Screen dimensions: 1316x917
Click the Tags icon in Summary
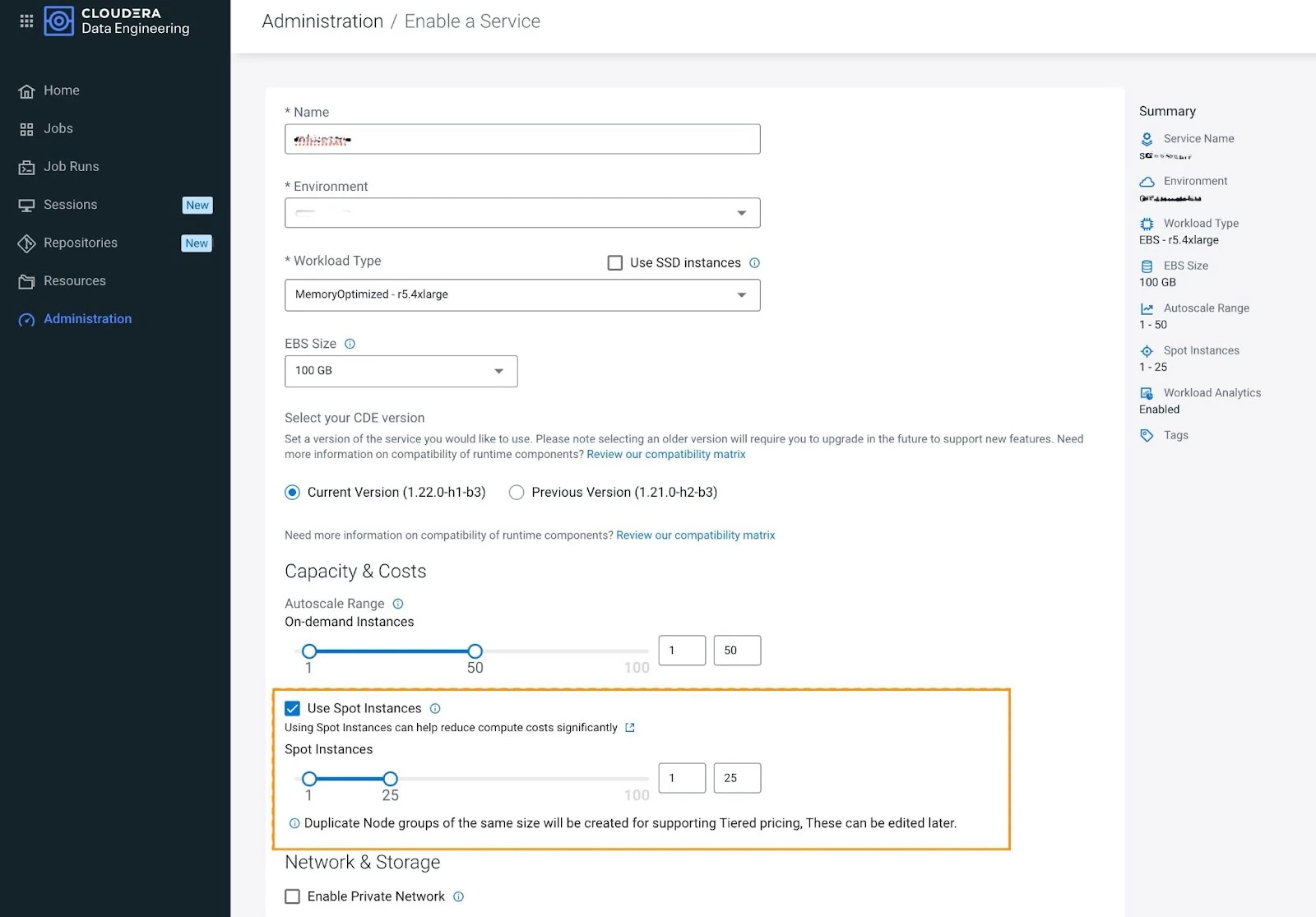pyautogui.click(x=1147, y=435)
